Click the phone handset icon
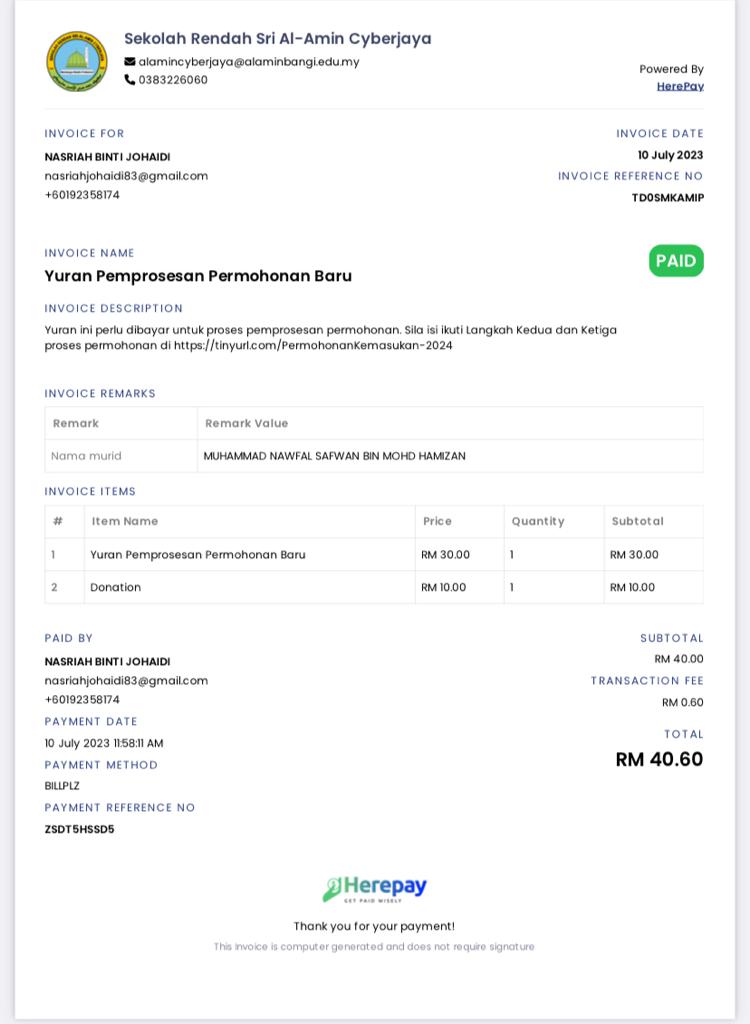 [130, 80]
